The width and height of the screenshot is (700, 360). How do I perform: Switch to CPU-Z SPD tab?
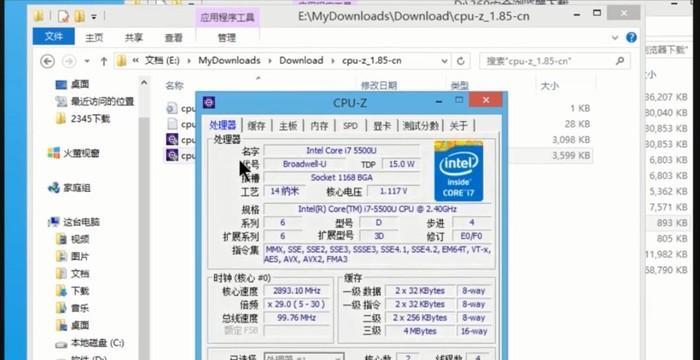(350, 126)
